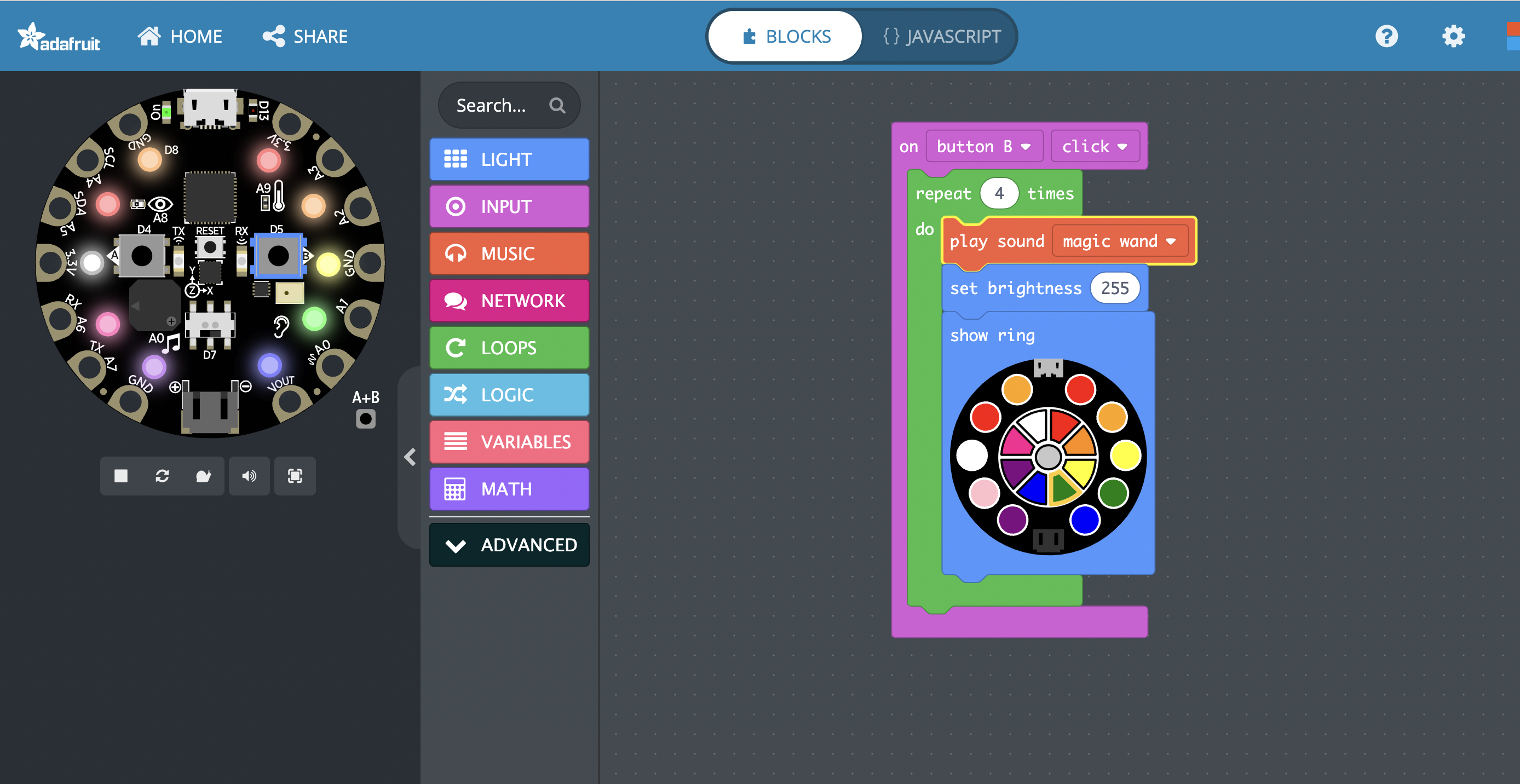The width and height of the screenshot is (1520, 784).
Task: Expand the ADVANCED section
Action: (x=508, y=545)
